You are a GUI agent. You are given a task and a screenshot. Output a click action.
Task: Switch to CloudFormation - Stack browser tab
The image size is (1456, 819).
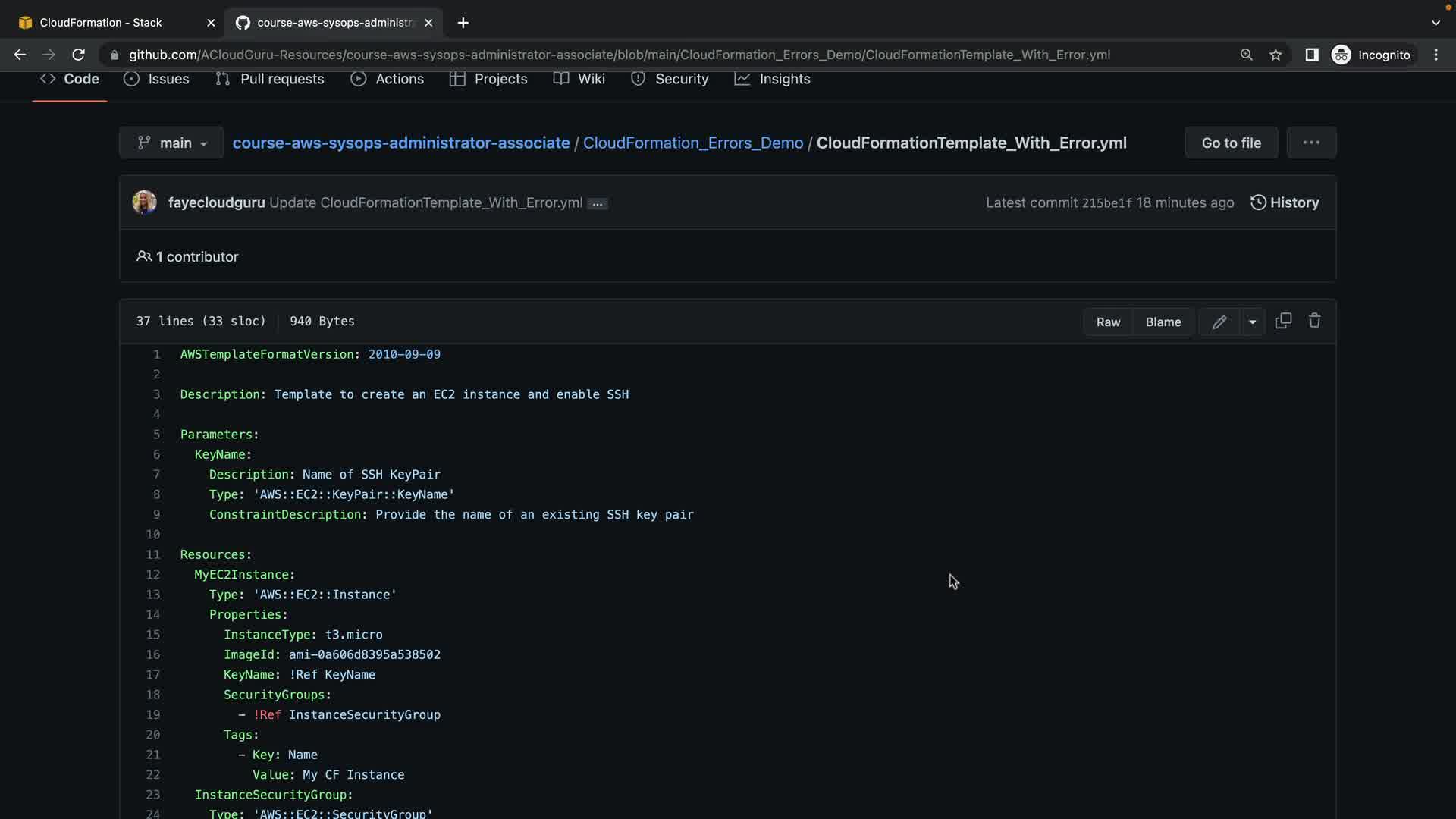point(101,23)
